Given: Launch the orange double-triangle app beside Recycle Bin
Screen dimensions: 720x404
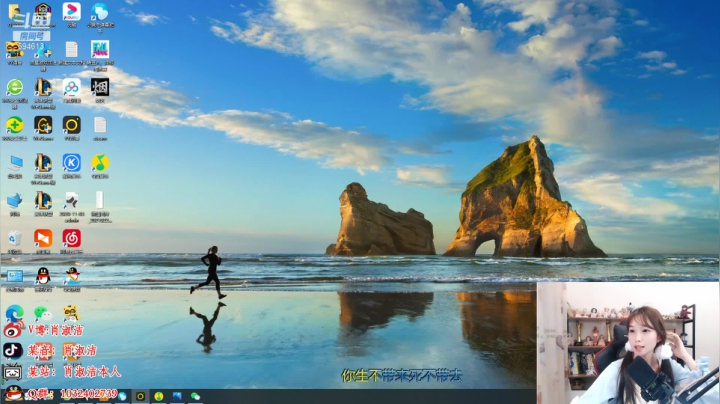Looking at the screenshot, I should click(43, 238).
